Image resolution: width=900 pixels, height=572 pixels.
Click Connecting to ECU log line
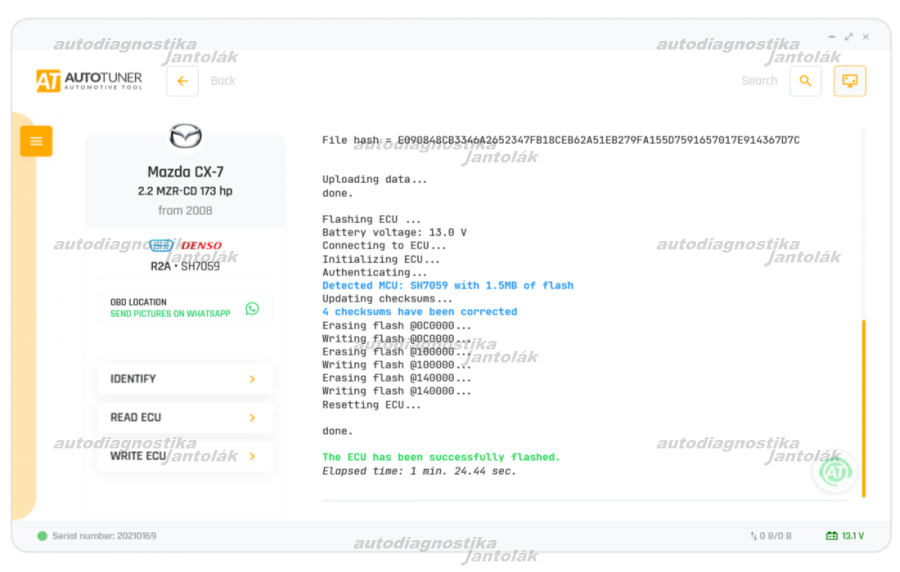[383, 246]
